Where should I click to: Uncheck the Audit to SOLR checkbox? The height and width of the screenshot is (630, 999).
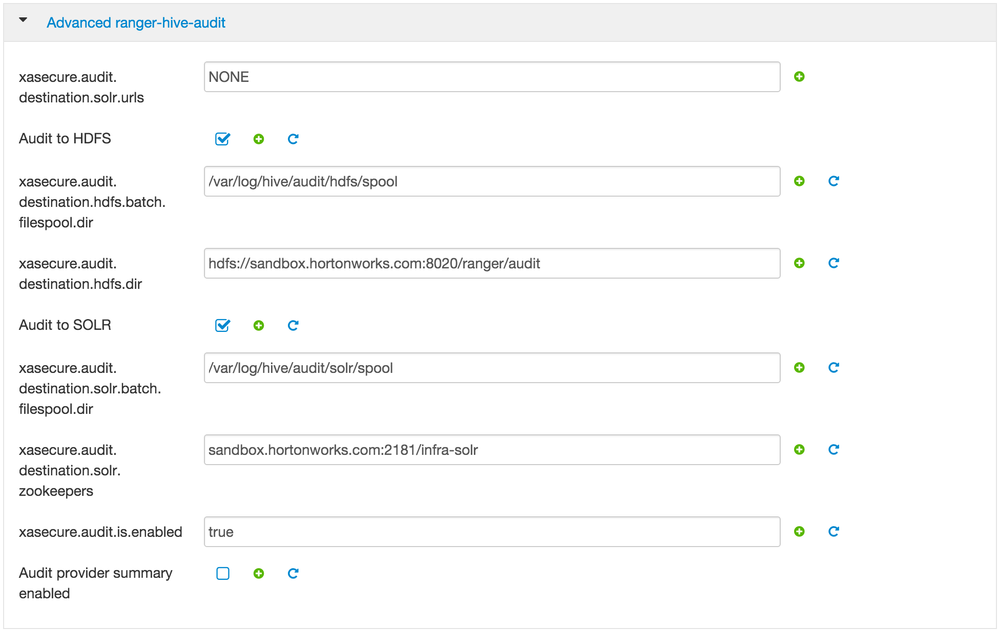[x=223, y=325]
